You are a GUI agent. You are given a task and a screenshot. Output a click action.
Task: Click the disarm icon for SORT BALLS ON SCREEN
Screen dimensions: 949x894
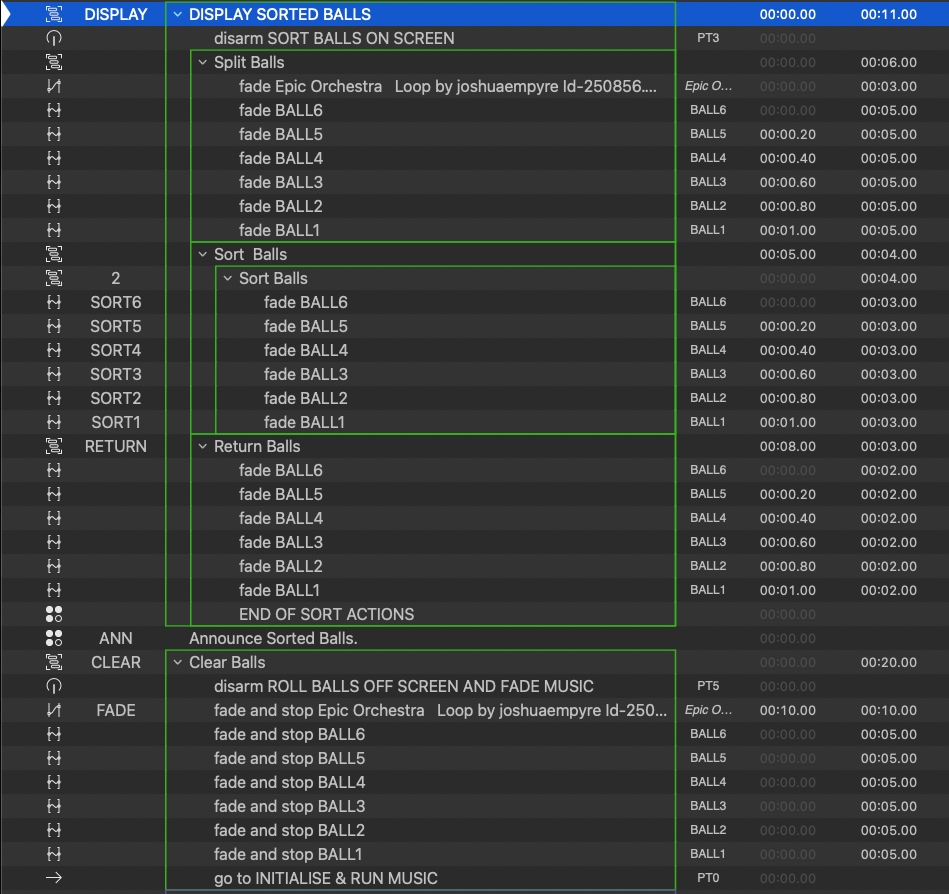coord(54,39)
